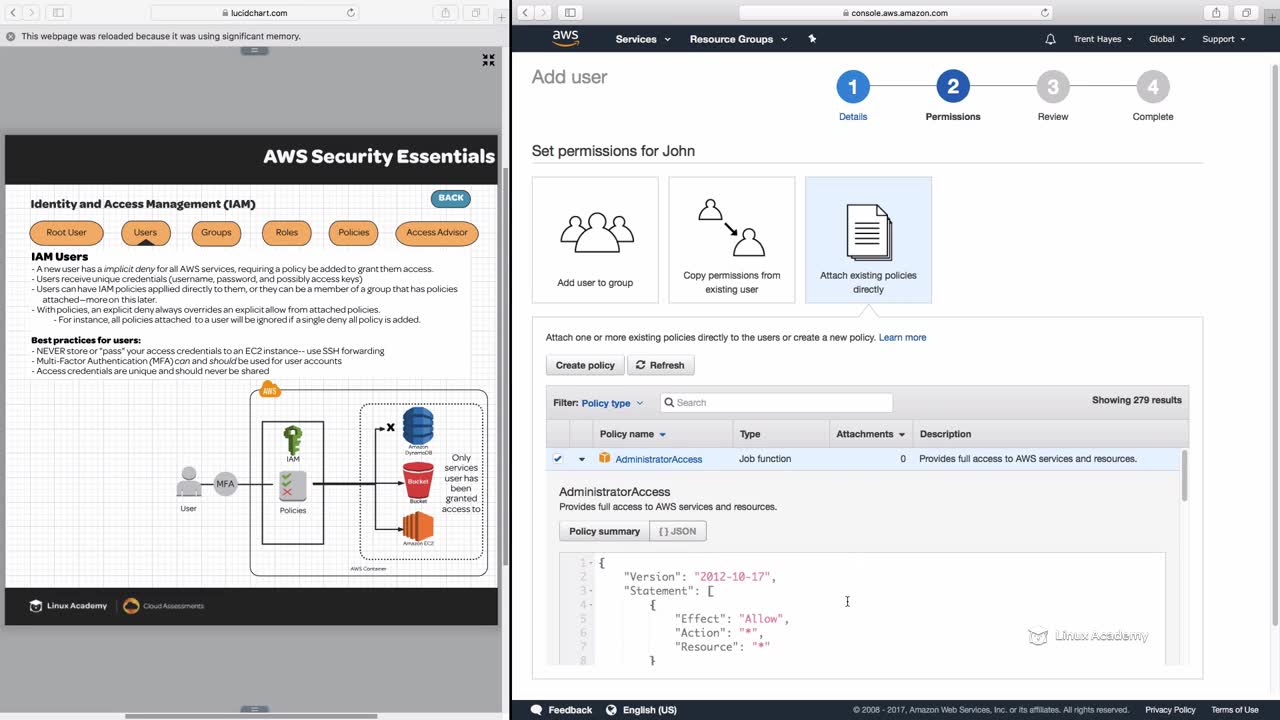Click the red S3 Bucket icon in the diagram

click(418, 481)
